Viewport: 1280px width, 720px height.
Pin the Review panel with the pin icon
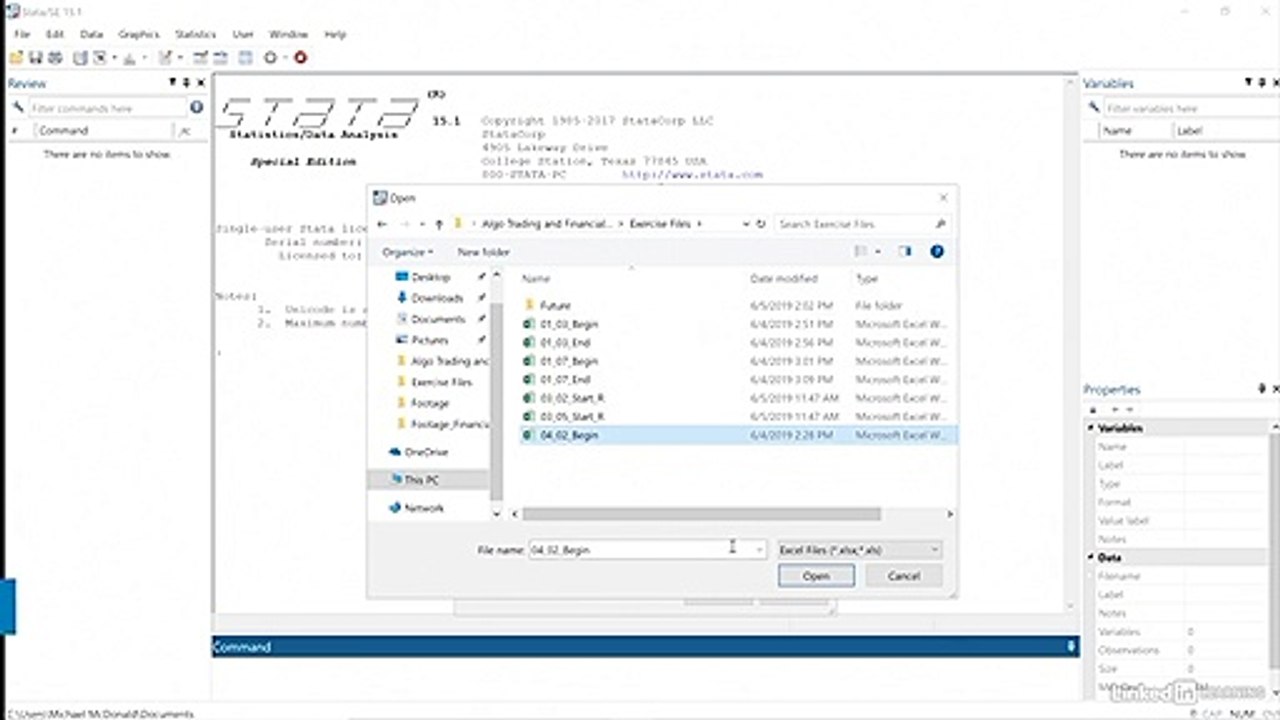186,83
